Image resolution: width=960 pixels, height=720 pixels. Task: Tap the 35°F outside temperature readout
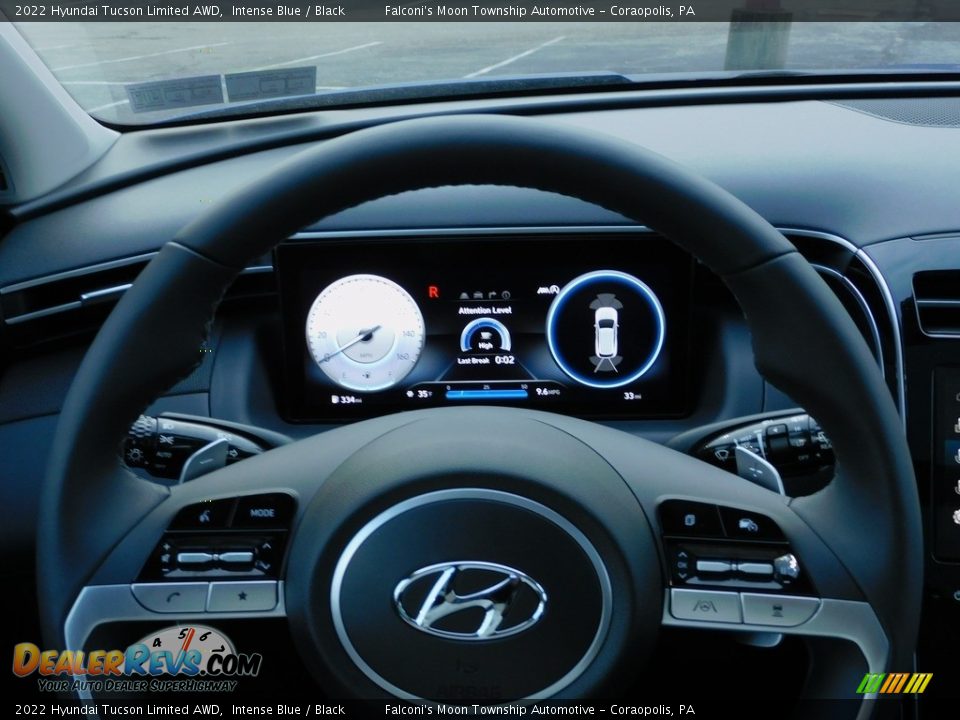click(420, 394)
